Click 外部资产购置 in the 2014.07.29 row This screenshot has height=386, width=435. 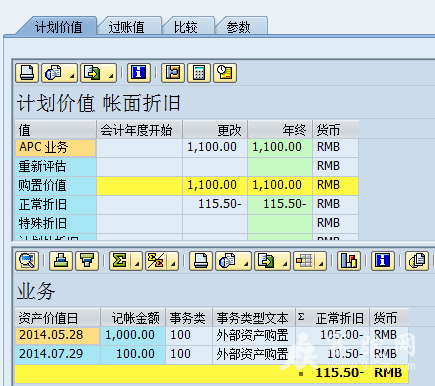coord(254,354)
